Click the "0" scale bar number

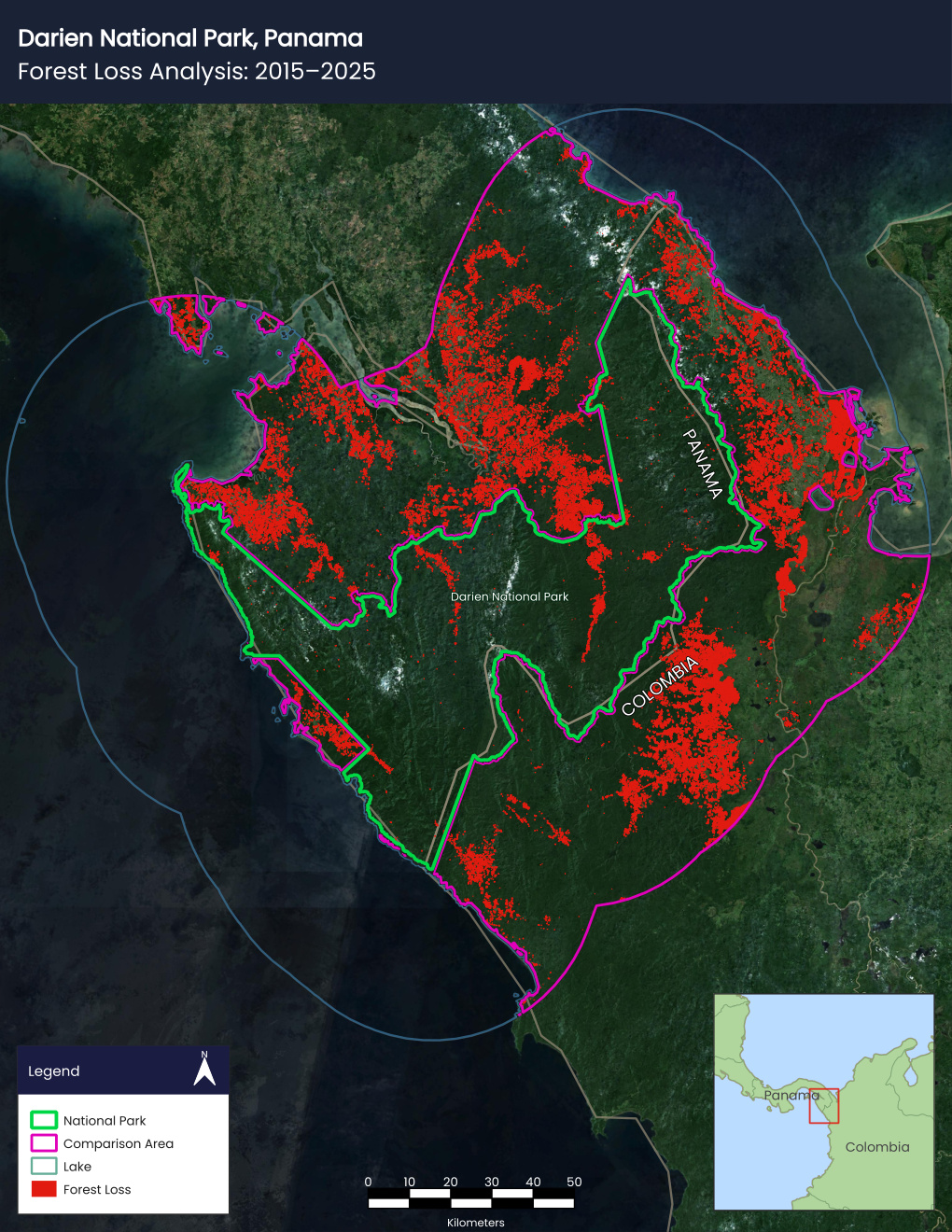coord(368,1182)
